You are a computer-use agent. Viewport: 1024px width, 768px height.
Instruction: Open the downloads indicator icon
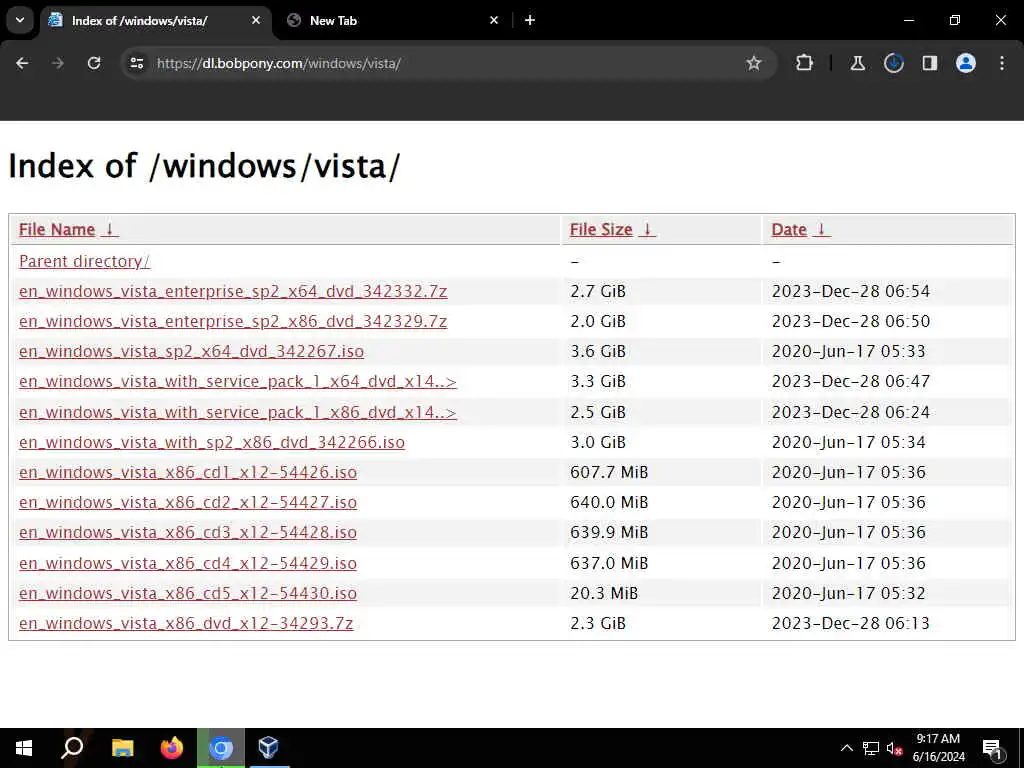[893, 63]
